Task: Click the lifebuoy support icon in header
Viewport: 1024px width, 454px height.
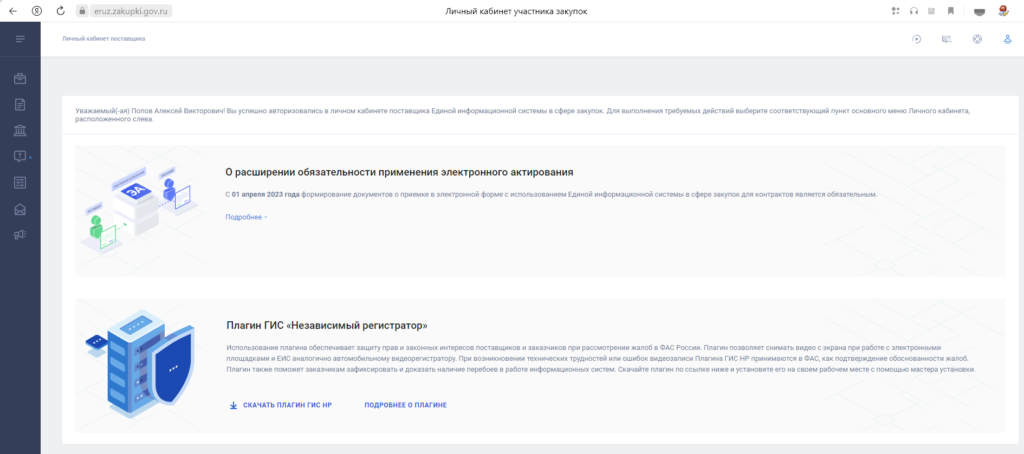Action: pyautogui.click(x=977, y=39)
